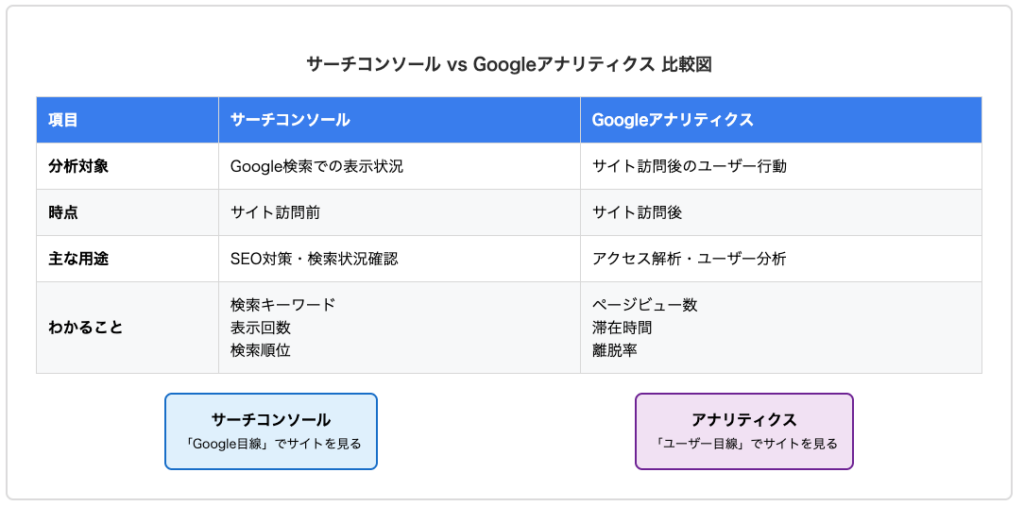Click the サイト訪問後のユーザー行動 cell
The height and width of the screenshot is (506, 1024).
[x=689, y=166]
